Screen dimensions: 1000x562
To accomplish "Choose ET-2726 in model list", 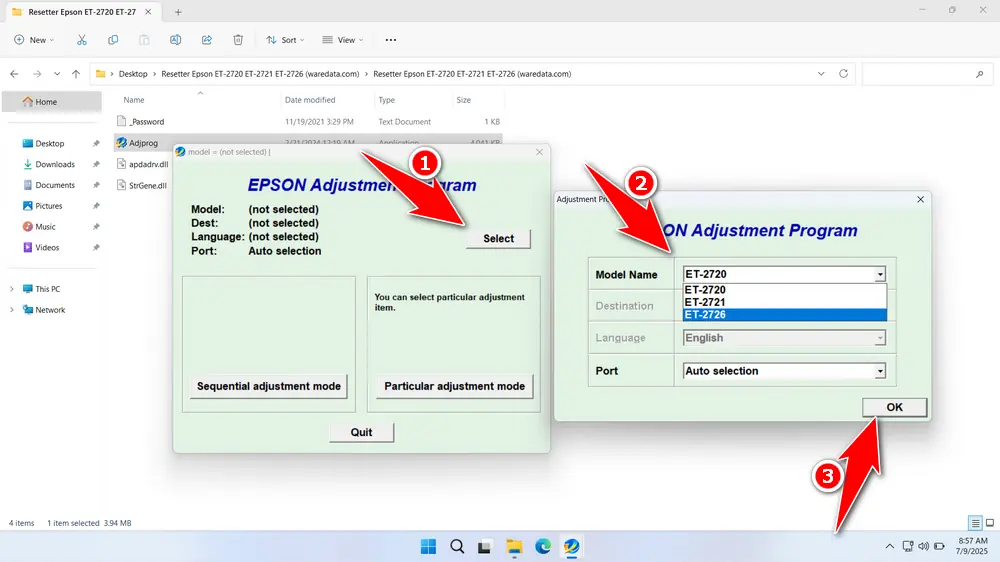I will pyautogui.click(x=784, y=314).
